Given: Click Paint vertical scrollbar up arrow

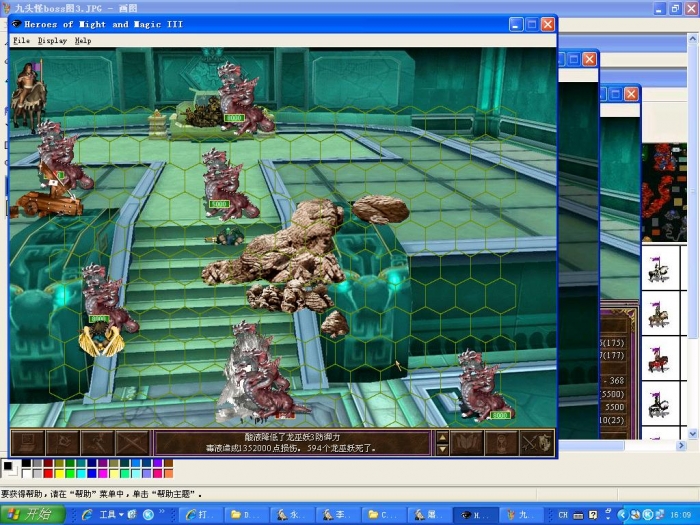Looking at the screenshot, I should coord(692,39).
